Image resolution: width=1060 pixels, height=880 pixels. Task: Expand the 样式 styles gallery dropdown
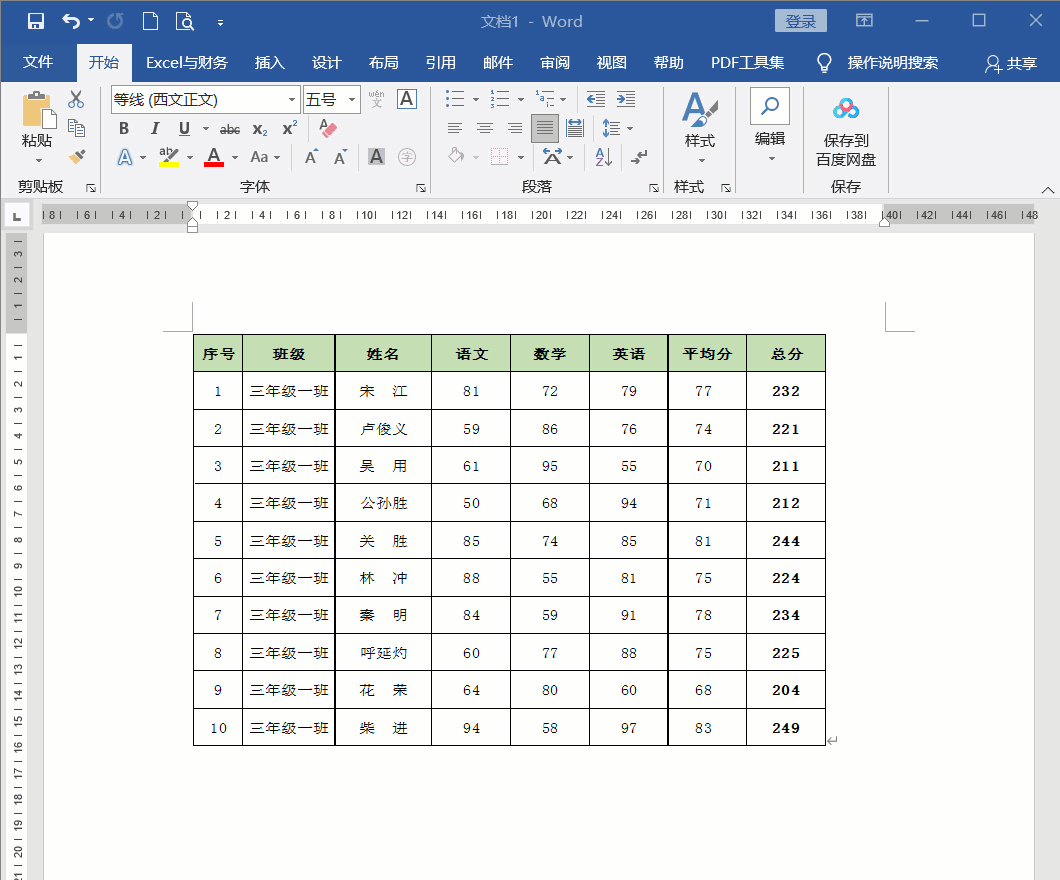[x=700, y=160]
